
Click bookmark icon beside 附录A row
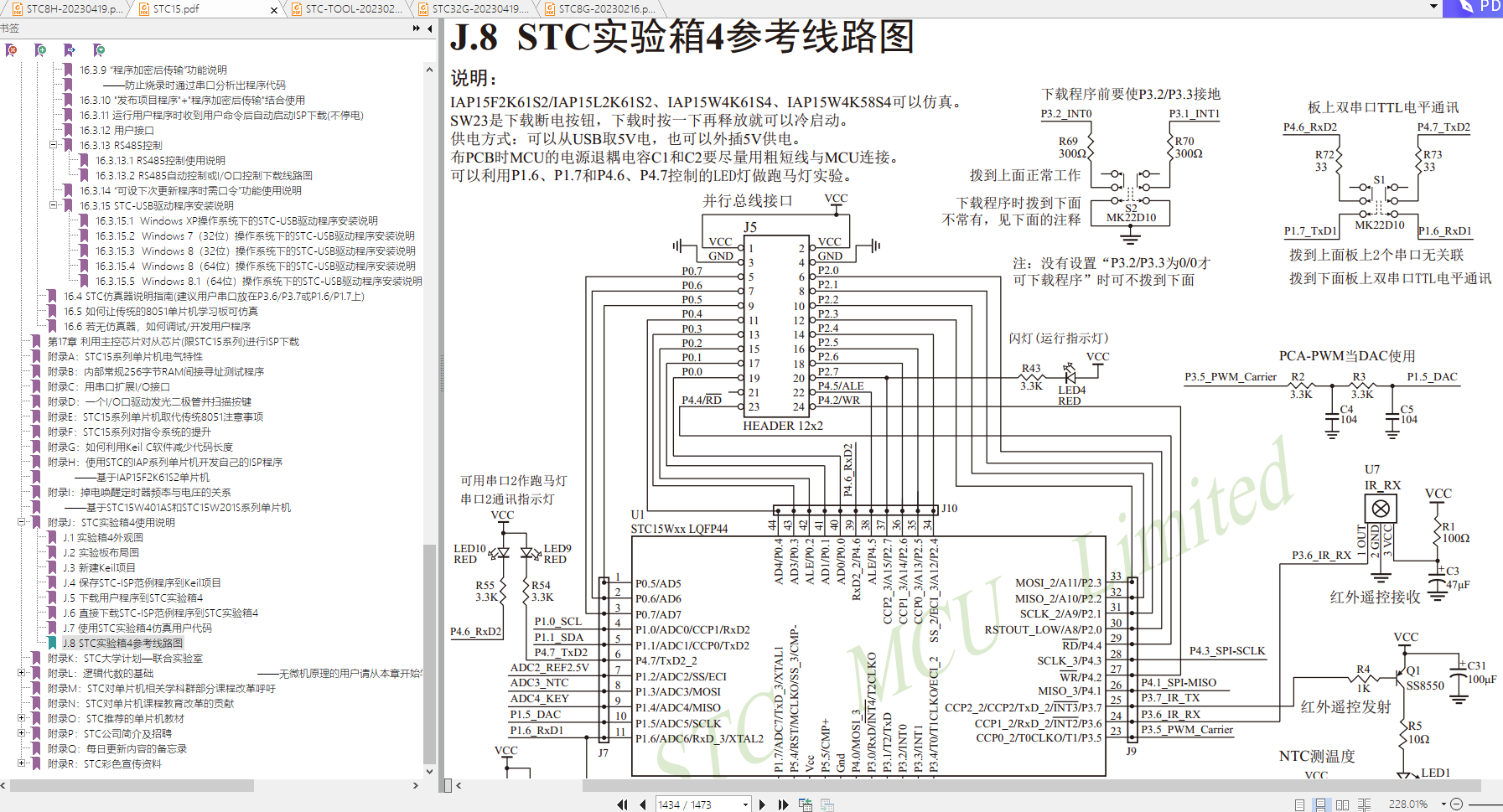click(36, 356)
